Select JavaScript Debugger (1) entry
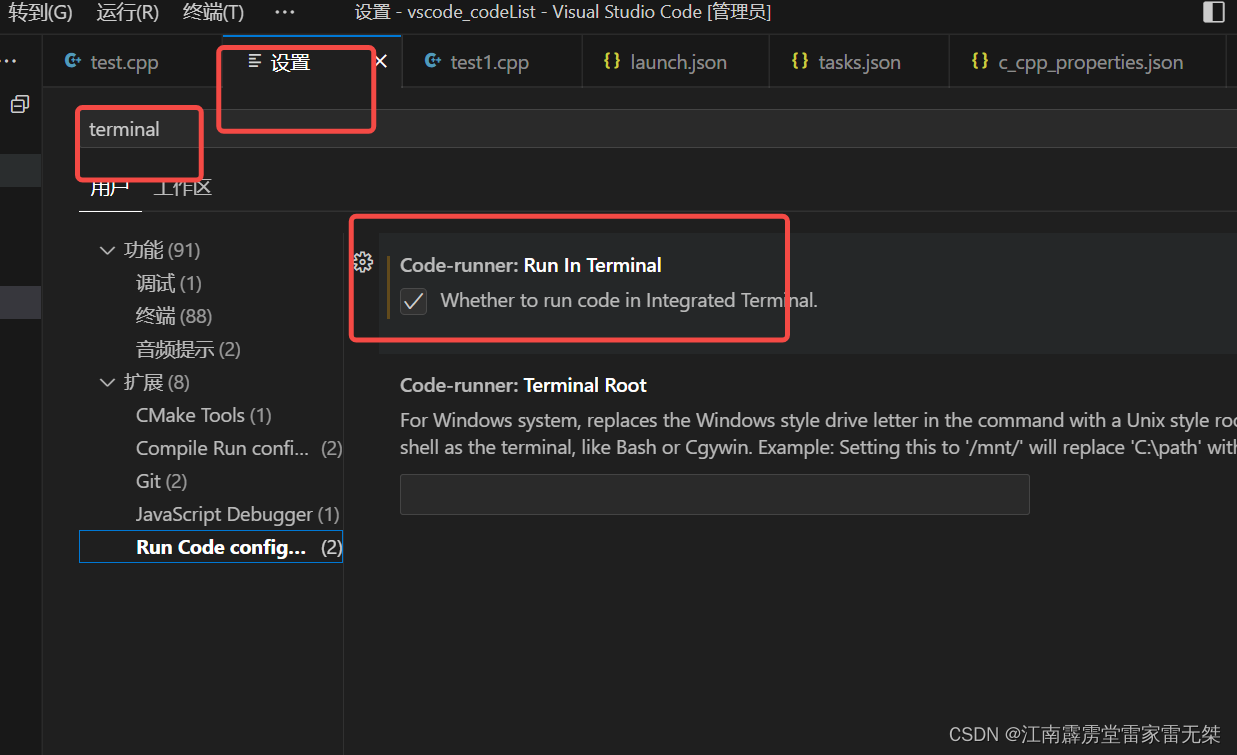Image resolution: width=1237 pixels, height=755 pixels. 238,514
